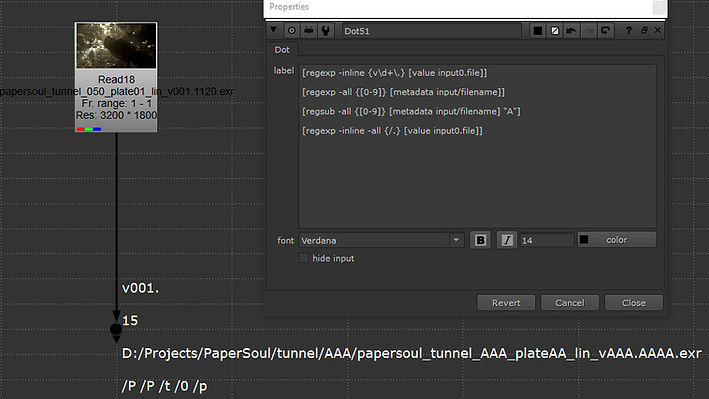Click the diagonal gl color swatch icon
This screenshot has width=709, height=399.
555,31
